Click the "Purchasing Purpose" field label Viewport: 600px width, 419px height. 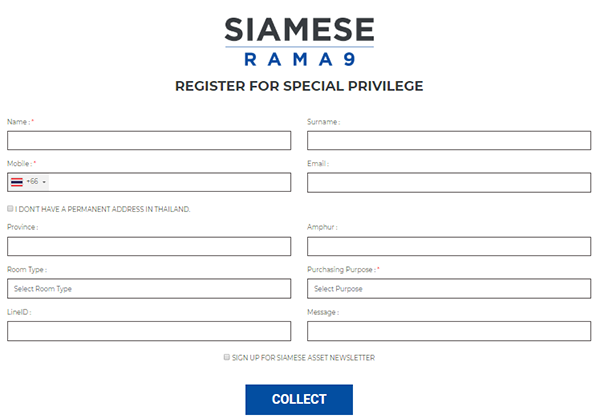point(343,270)
